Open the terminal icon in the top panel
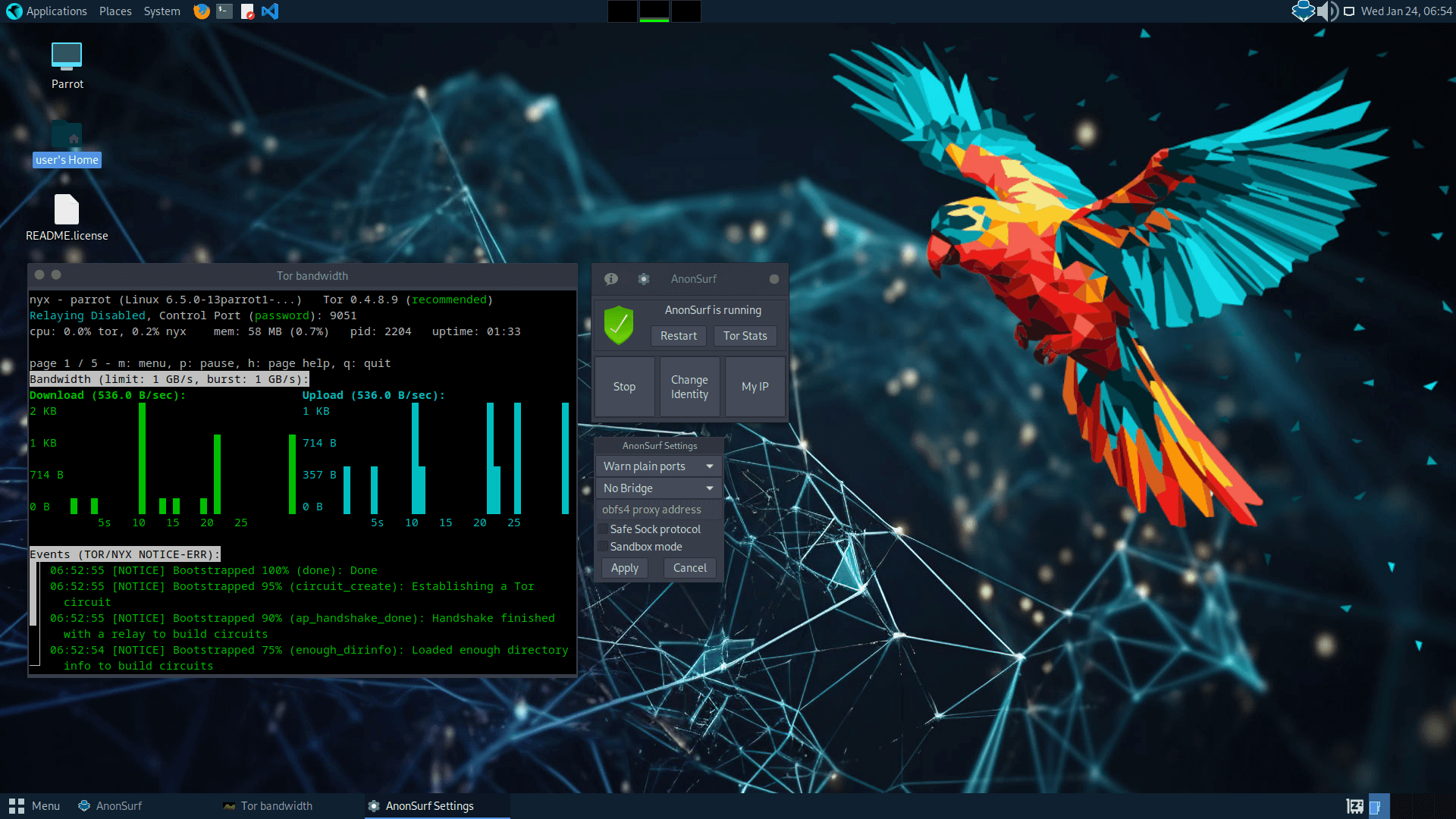 click(x=224, y=11)
